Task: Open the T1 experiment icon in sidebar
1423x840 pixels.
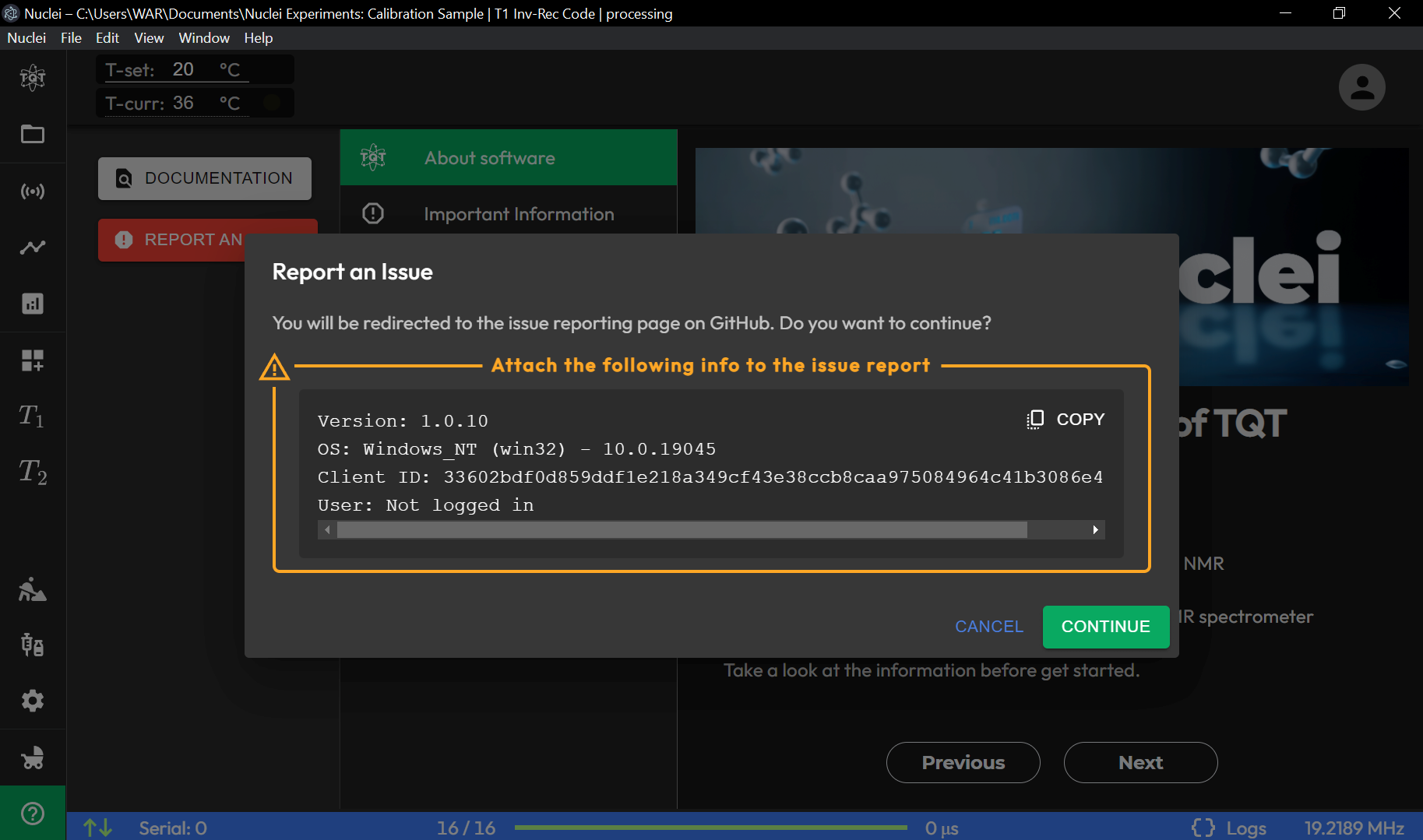Action: point(32,416)
